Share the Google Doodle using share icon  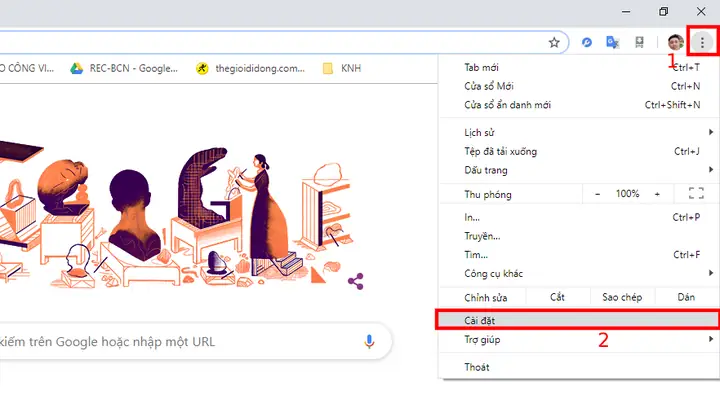[x=355, y=281]
